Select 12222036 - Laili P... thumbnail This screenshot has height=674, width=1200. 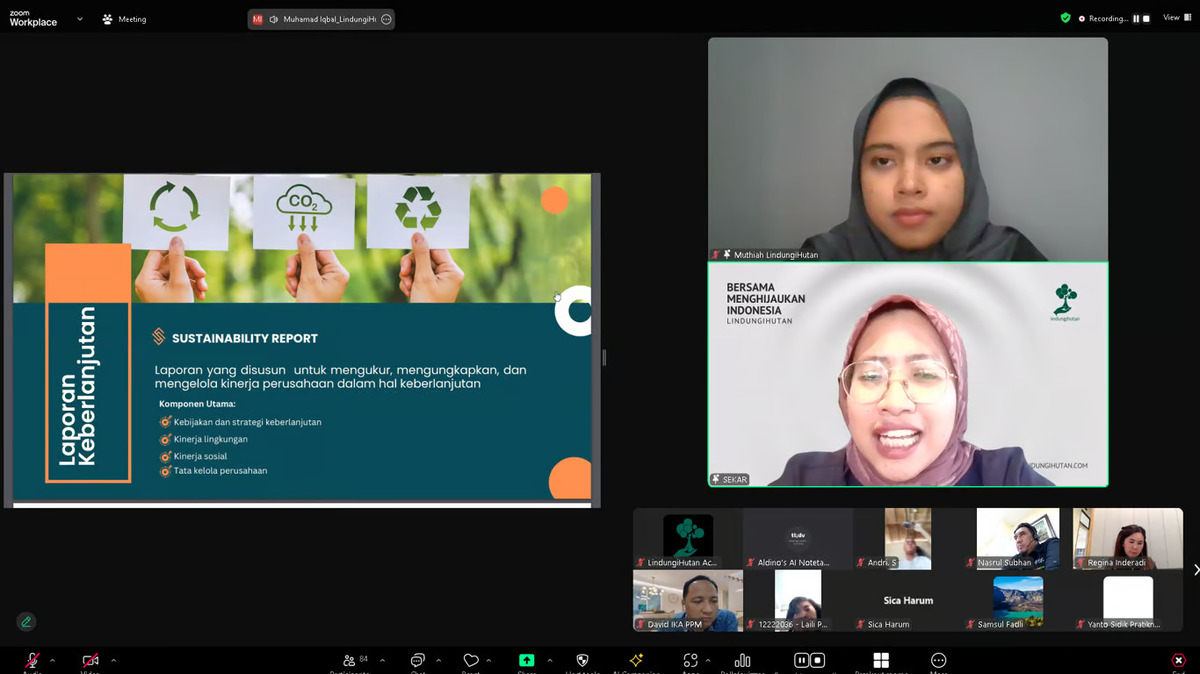(x=798, y=601)
